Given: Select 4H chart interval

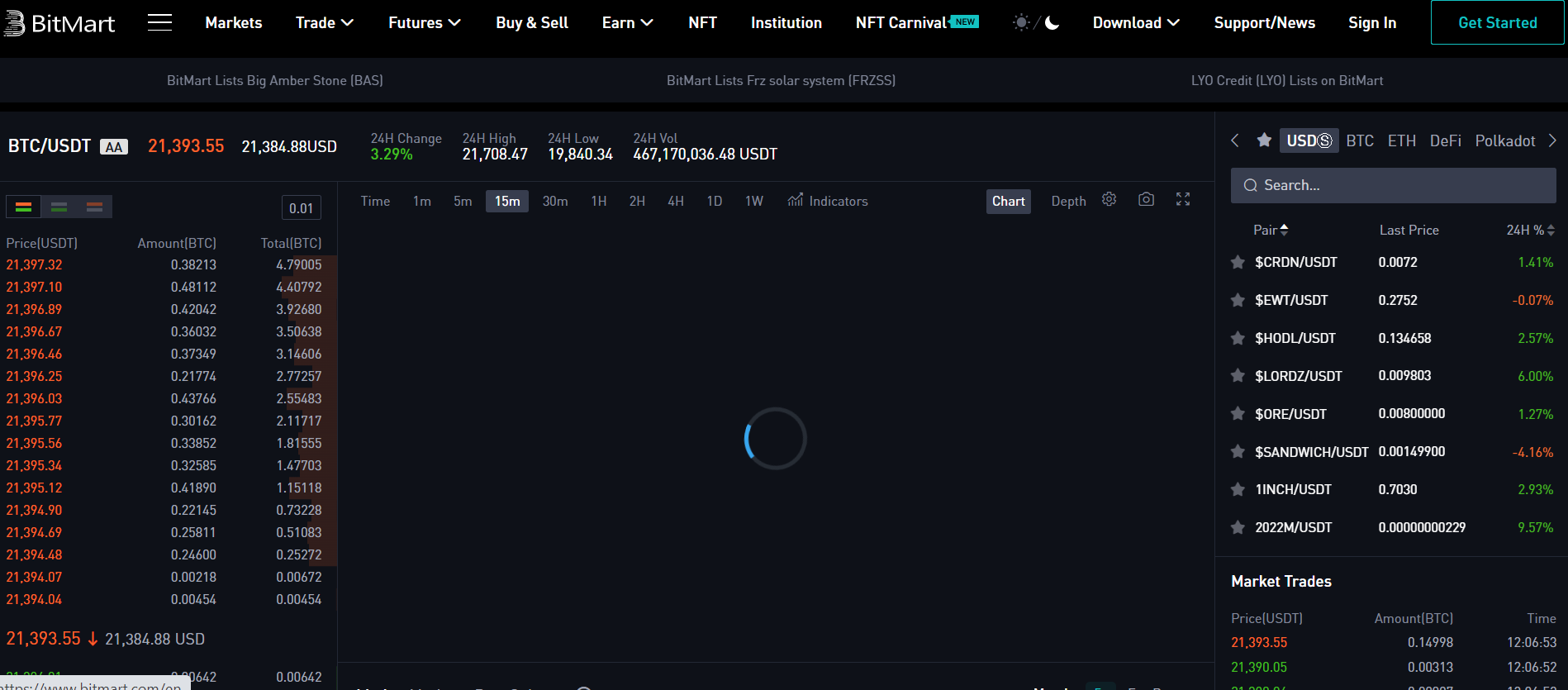Looking at the screenshot, I should point(676,201).
